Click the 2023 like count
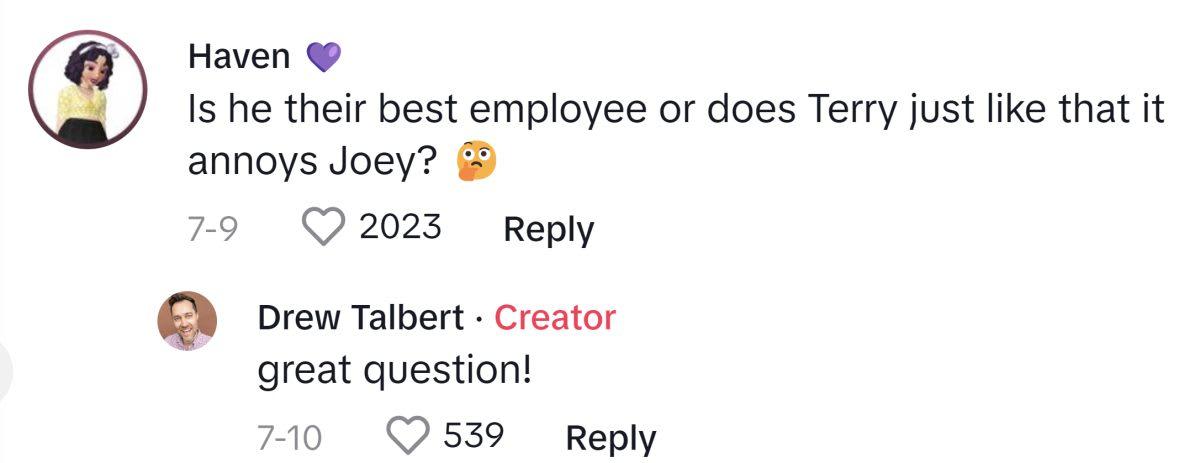The width and height of the screenshot is (1200, 463). (399, 227)
